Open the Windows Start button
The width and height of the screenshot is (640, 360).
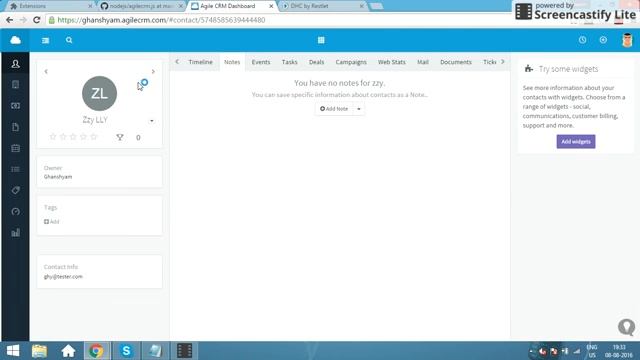click(13, 351)
